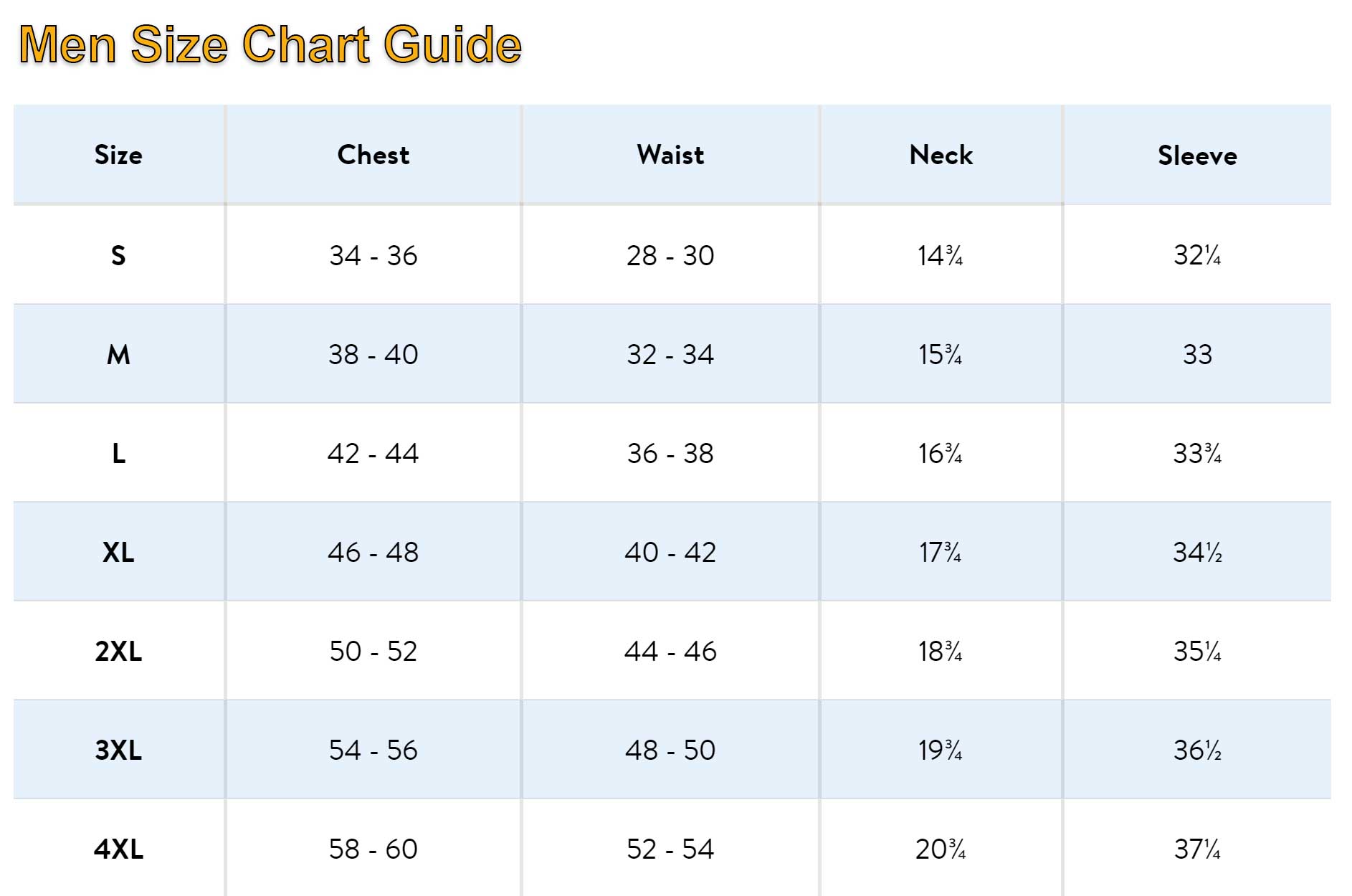Screen dimensions: 1352x896
Task: Click neck value 16¾
Action: click(x=941, y=453)
